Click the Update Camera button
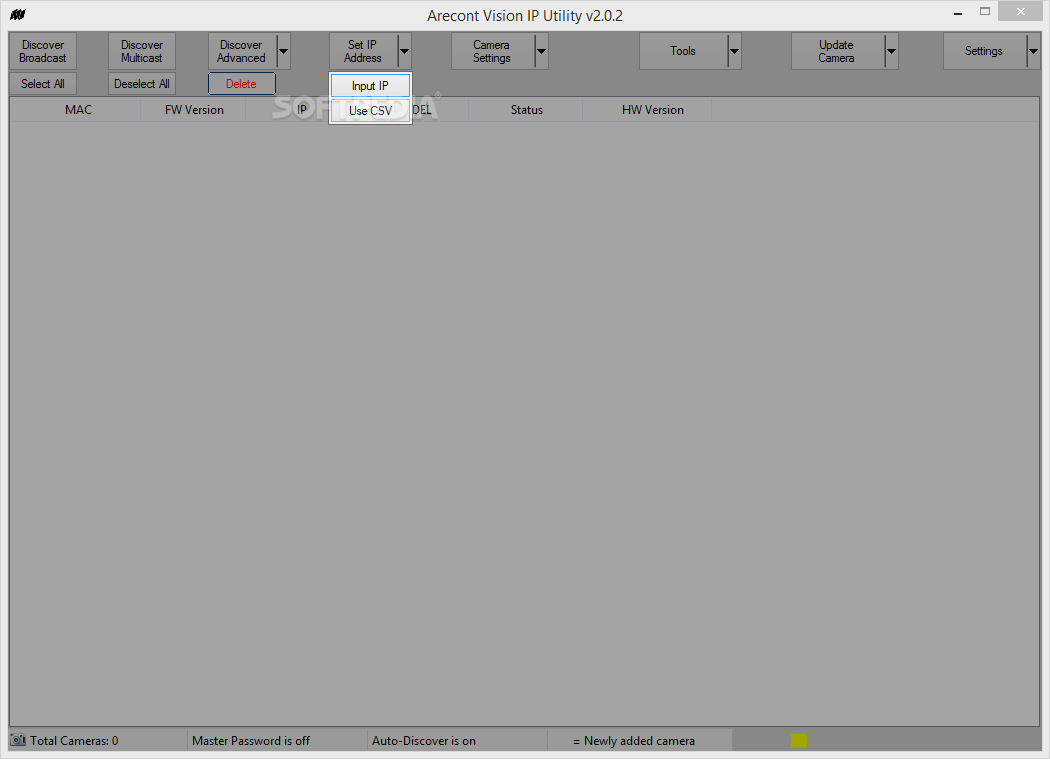Viewport: 1050px width, 759px height. tap(837, 51)
